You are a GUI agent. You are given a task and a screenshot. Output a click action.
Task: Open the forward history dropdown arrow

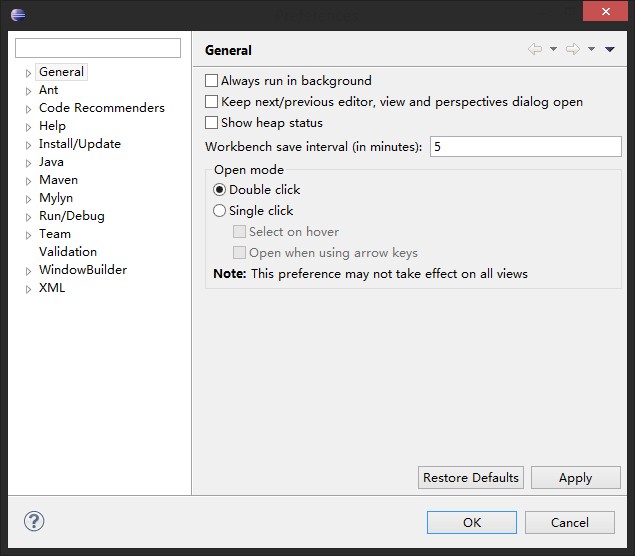591,49
